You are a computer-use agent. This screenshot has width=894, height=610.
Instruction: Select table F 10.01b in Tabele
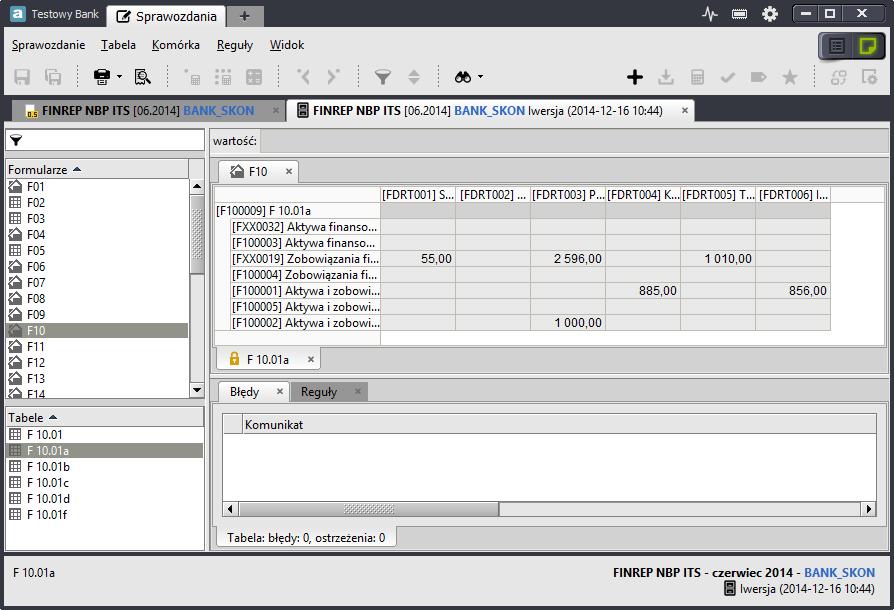[105, 466]
